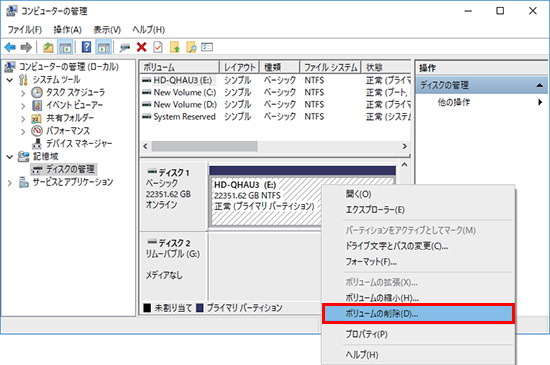Open 他の操作 submenu arrow
This screenshot has height=365, width=550.
point(540,102)
